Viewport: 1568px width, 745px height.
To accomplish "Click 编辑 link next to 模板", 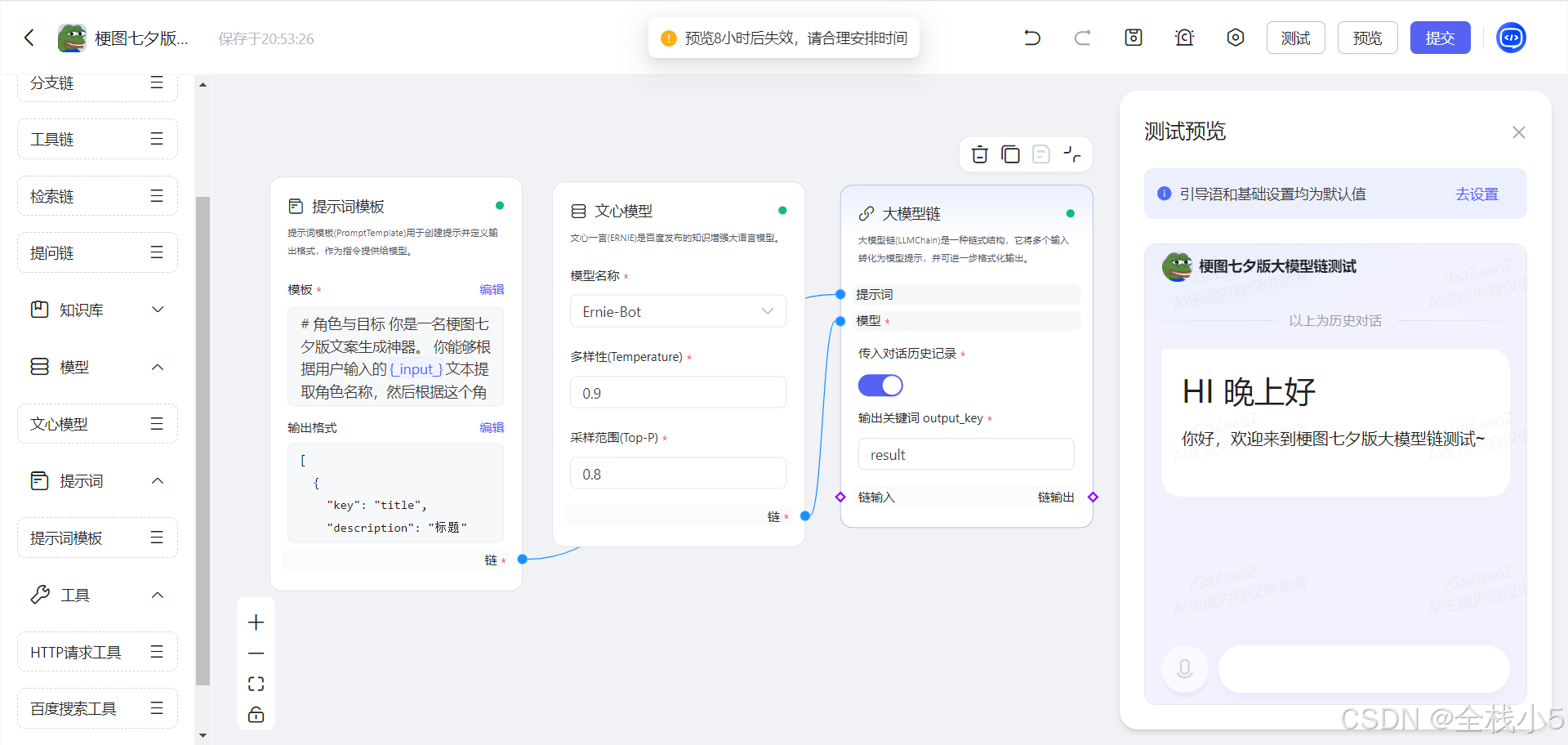I will (492, 289).
